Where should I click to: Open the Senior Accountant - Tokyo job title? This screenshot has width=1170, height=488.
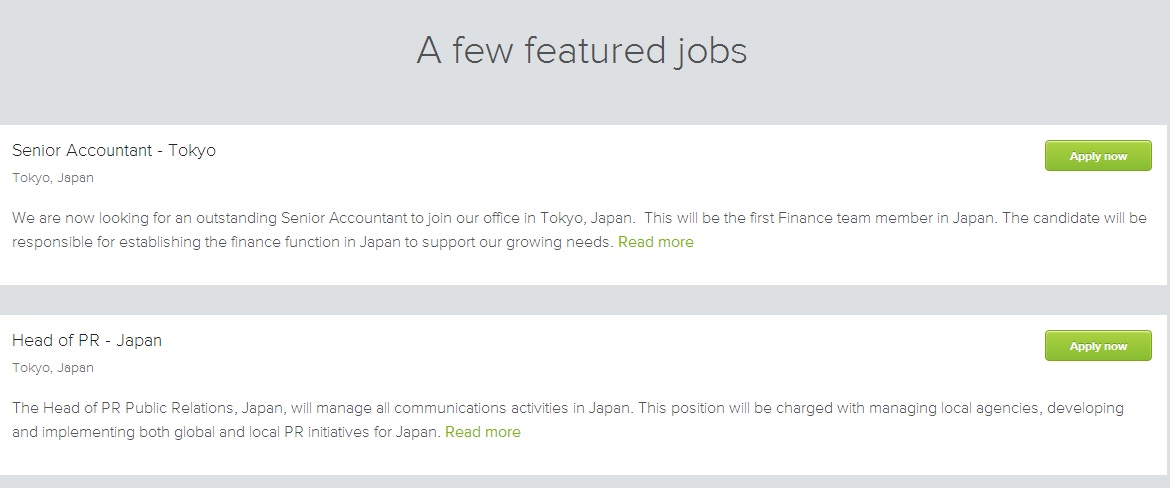click(x=114, y=151)
